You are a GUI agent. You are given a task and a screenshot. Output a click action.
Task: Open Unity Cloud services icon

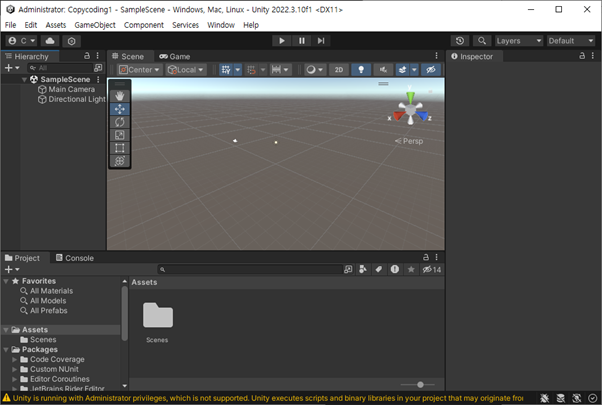50,41
